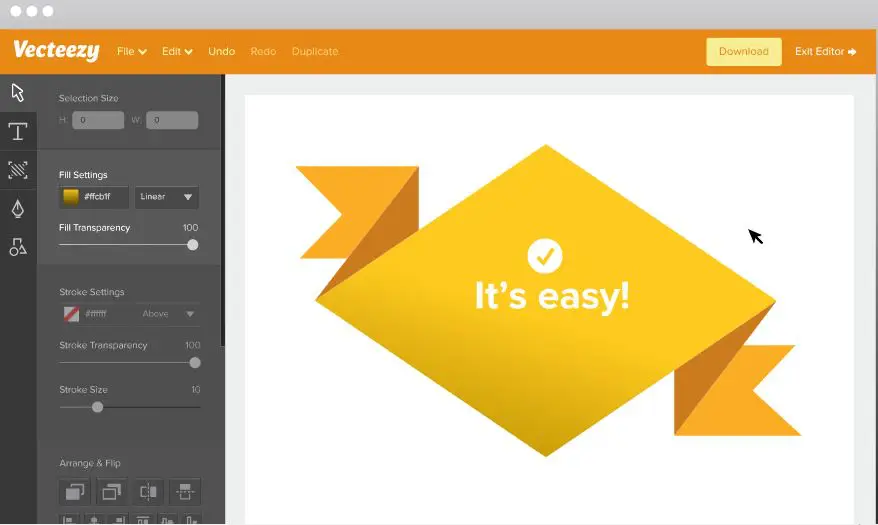This screenshot has height=525, width=878.
Task: Click Exit Editor link
Action: click(x=825, y=52)
